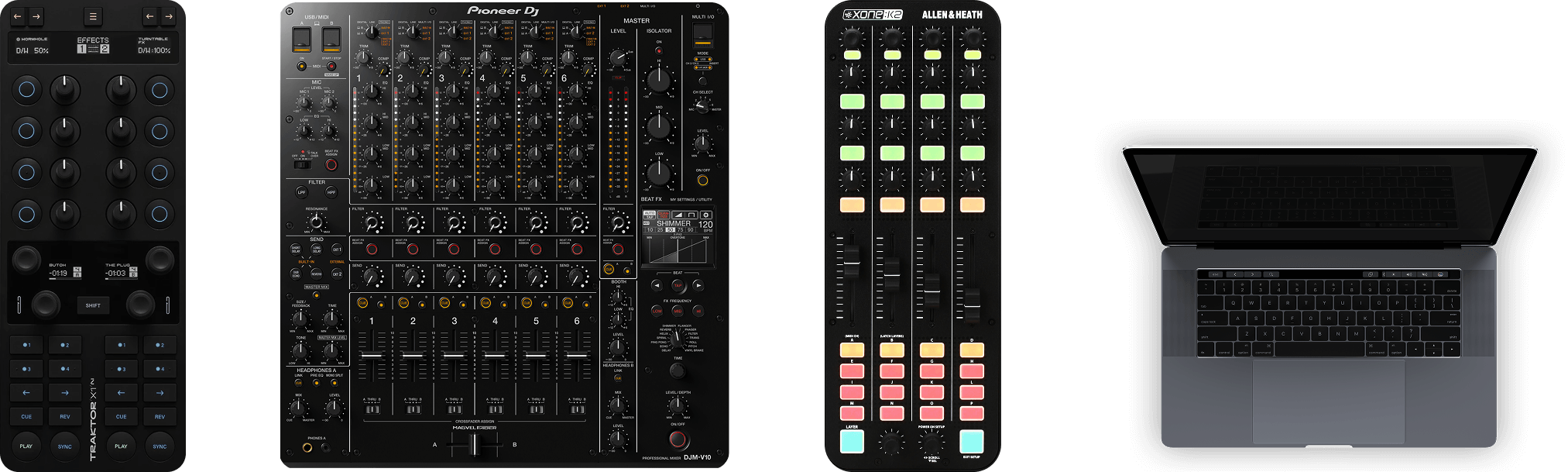The image size is (1568, 472).
Task: Turn the MASTER LEVEL knob
Action: (x=618, y=58)
